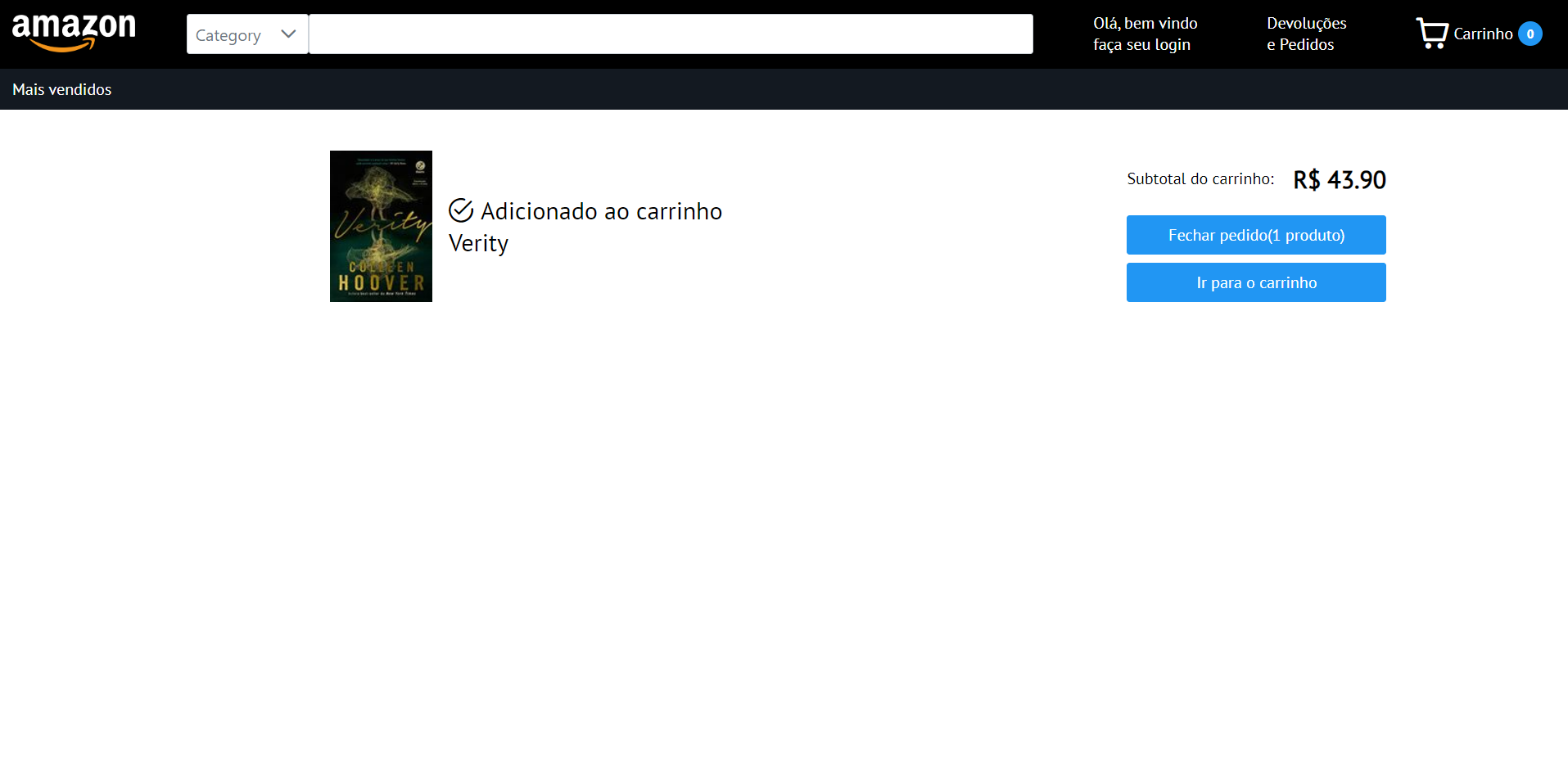Click inside the search input field
Viewport: 1568px width, 767px height.
pos(670,34)
